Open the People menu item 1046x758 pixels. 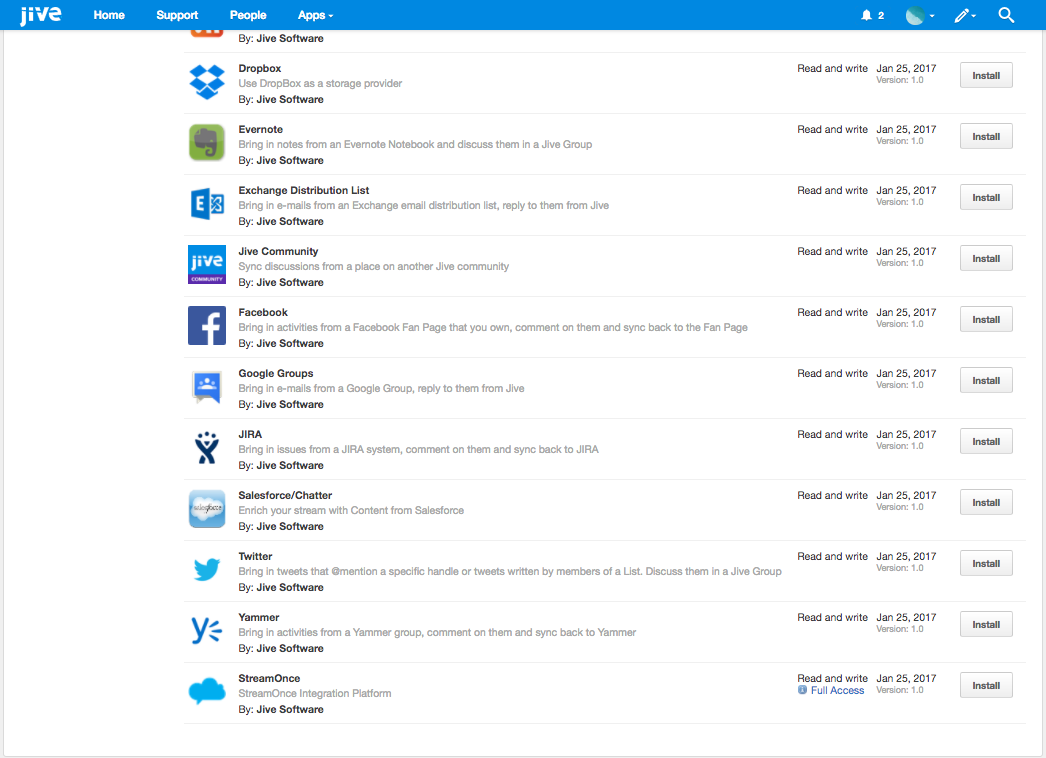coord(247,15)
